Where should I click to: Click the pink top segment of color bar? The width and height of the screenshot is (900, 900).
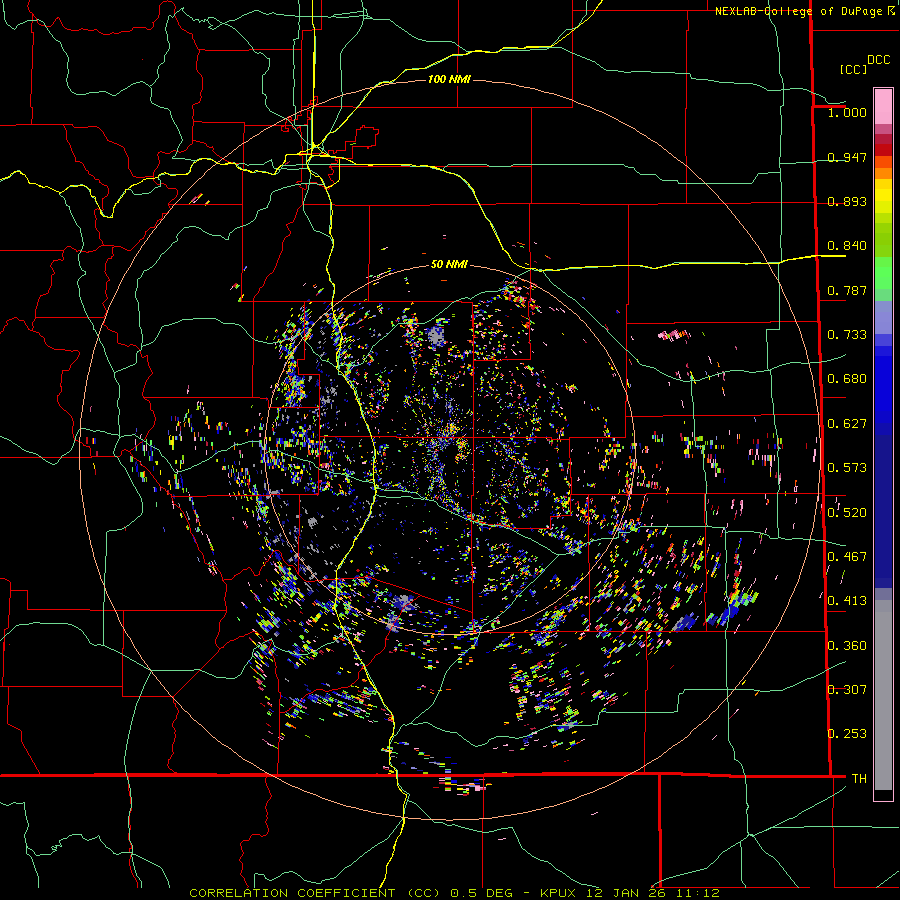883,106
